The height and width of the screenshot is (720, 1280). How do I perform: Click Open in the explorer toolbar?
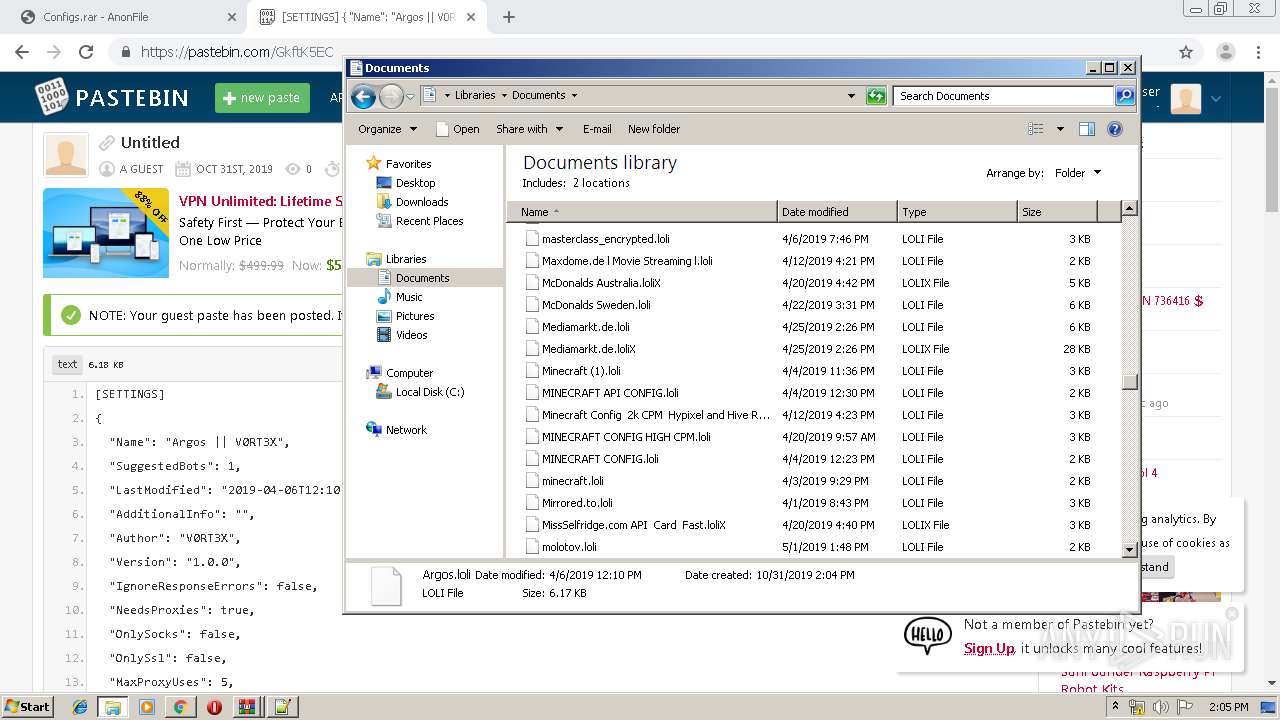[x=458, y=129]
